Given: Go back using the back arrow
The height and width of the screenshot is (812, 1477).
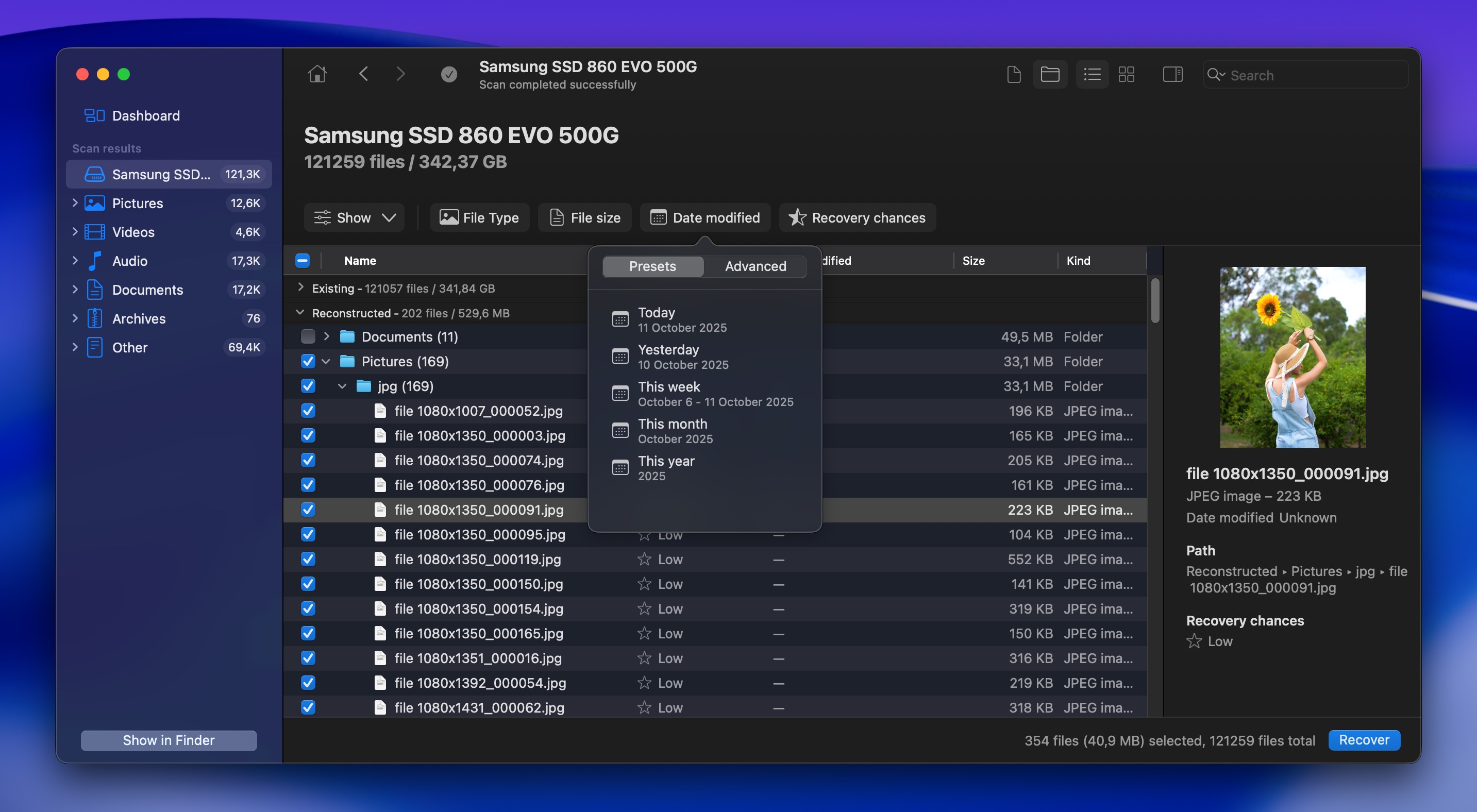Looking at the screenshot, I should tap(364, 74).
